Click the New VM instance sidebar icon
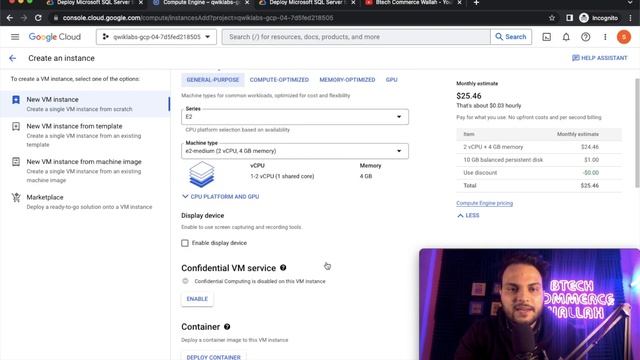Viewport: 640px width, 360px height. [16, 100]
